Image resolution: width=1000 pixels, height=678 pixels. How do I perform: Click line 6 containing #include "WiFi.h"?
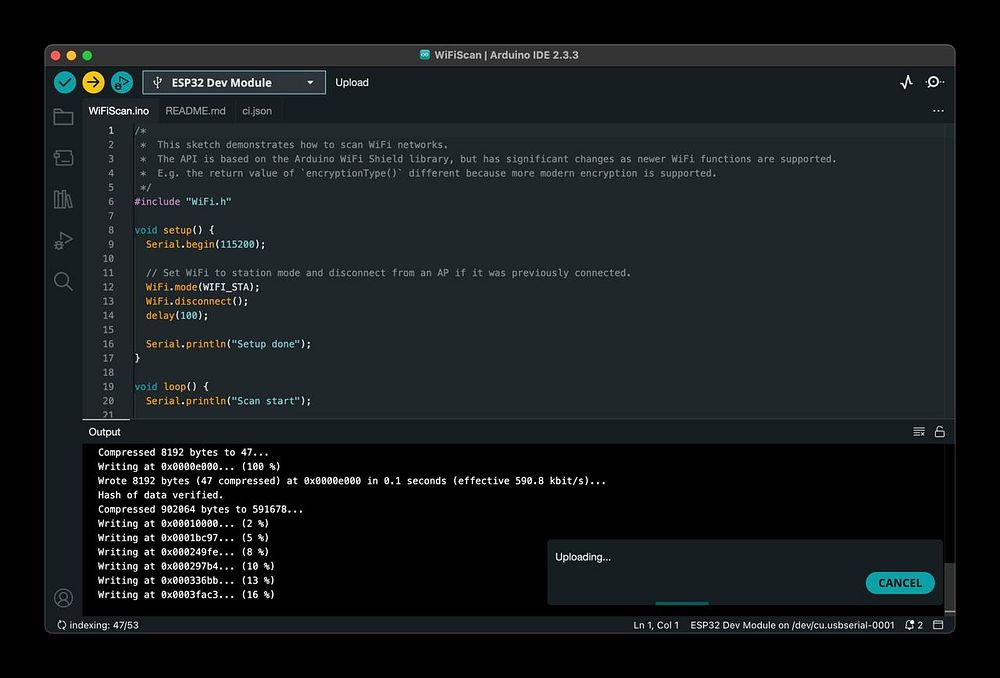click(x=183, y=202)
